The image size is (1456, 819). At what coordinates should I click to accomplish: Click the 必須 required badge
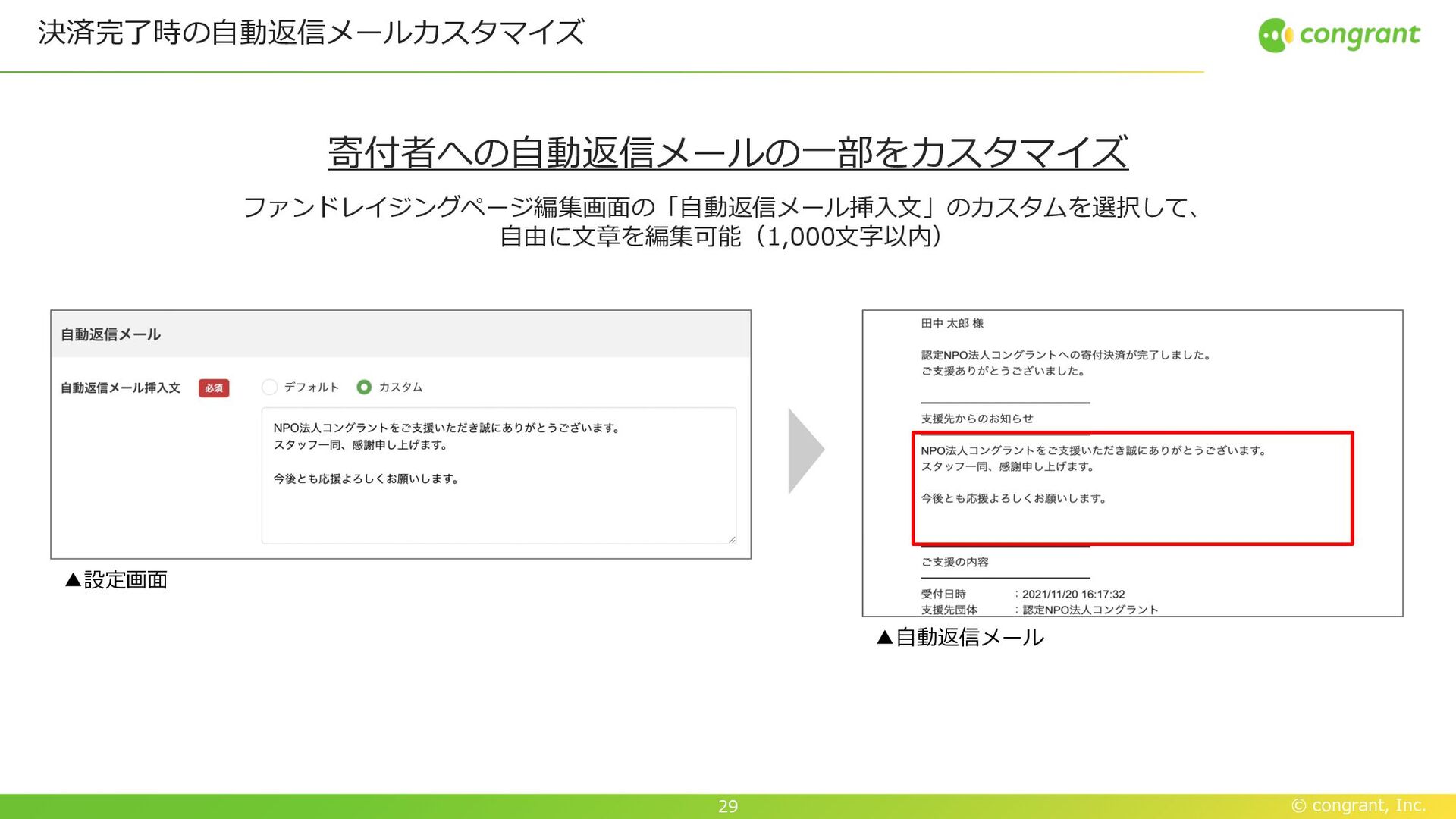click(214, 388)
